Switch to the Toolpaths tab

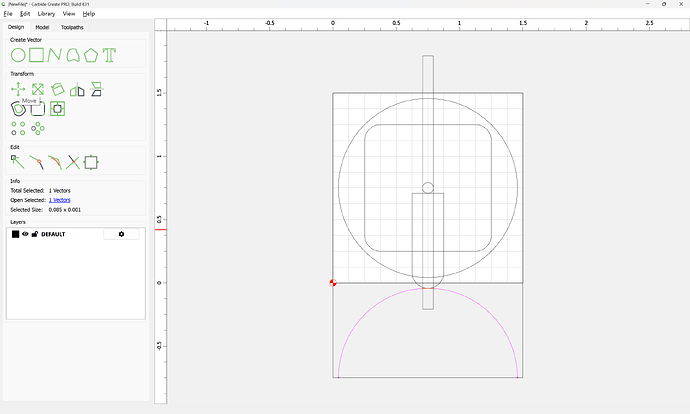coord(71,27)
